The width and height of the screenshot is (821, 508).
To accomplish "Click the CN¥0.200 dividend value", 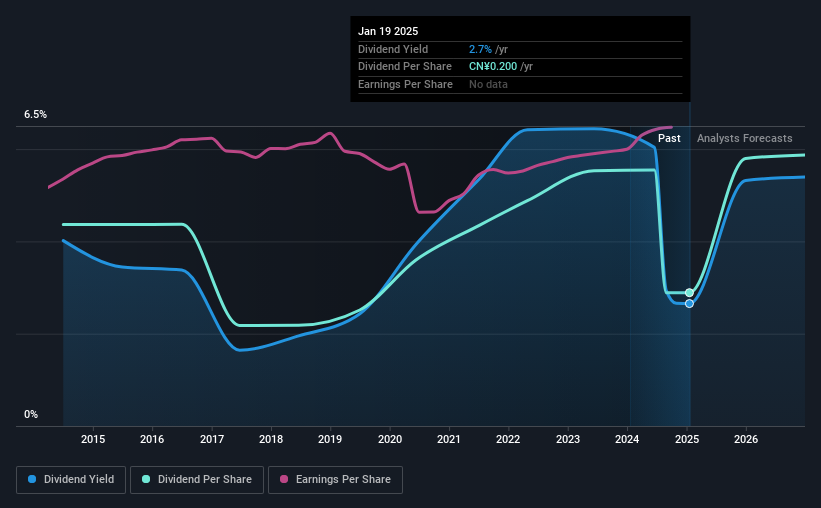I will click(x=493, y=67).
